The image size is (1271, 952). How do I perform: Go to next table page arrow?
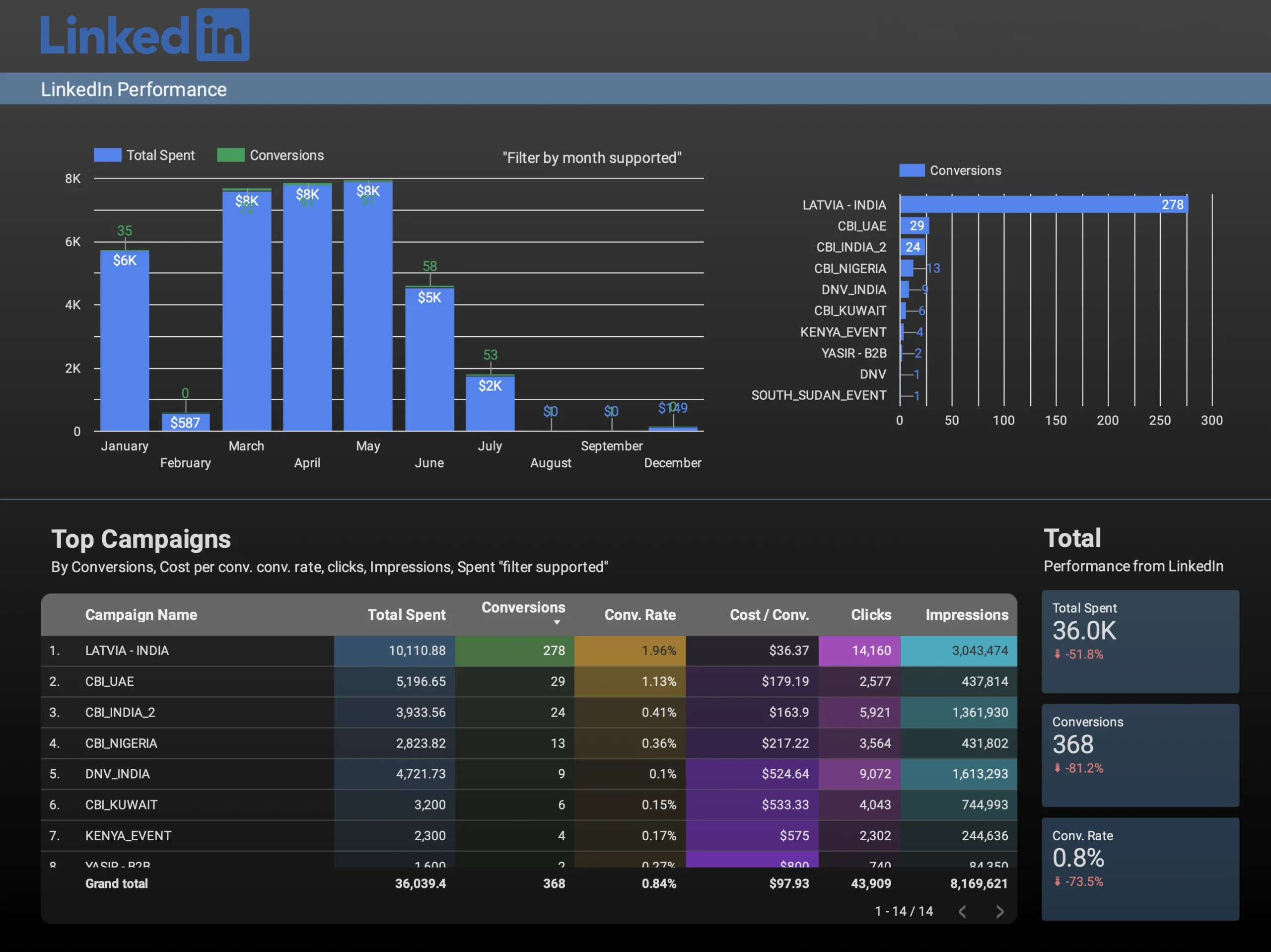(1000, 911)
